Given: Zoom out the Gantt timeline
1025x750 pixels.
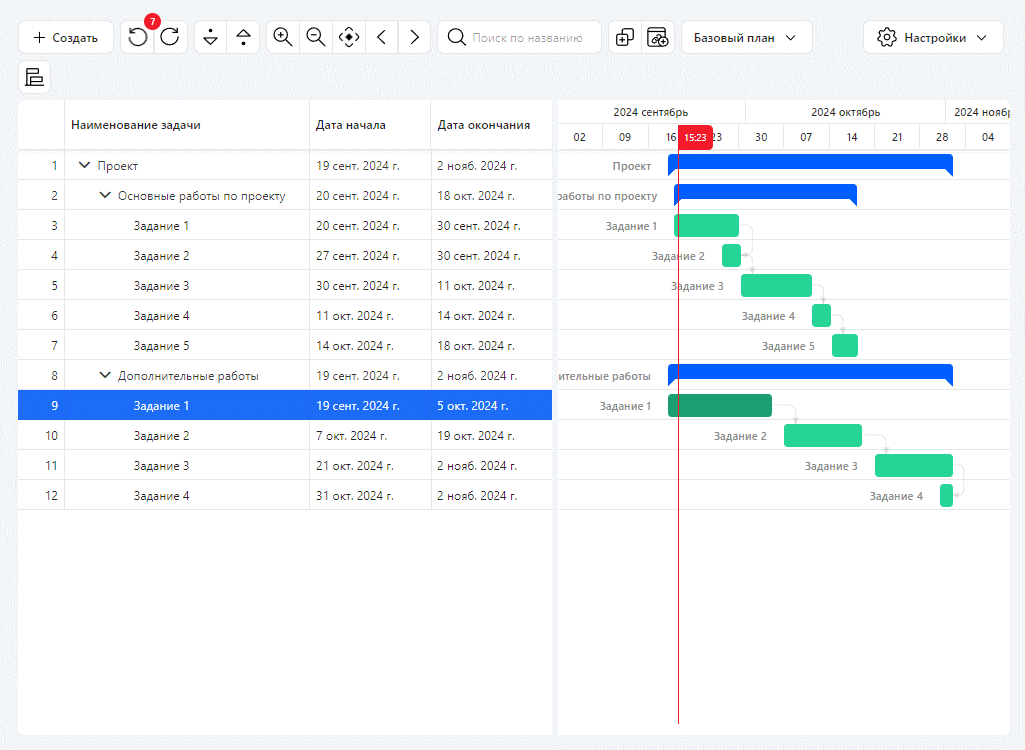Looking at the screenshot, I should click(x=316, y=37).
